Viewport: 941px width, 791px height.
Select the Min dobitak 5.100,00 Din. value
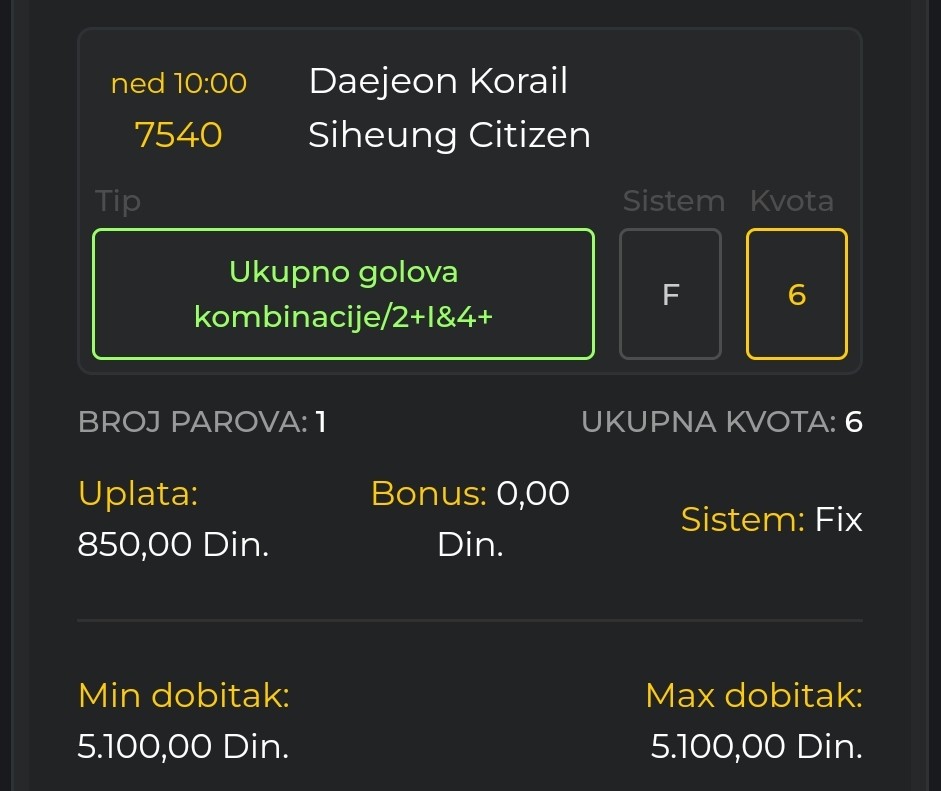pos(183,747)
